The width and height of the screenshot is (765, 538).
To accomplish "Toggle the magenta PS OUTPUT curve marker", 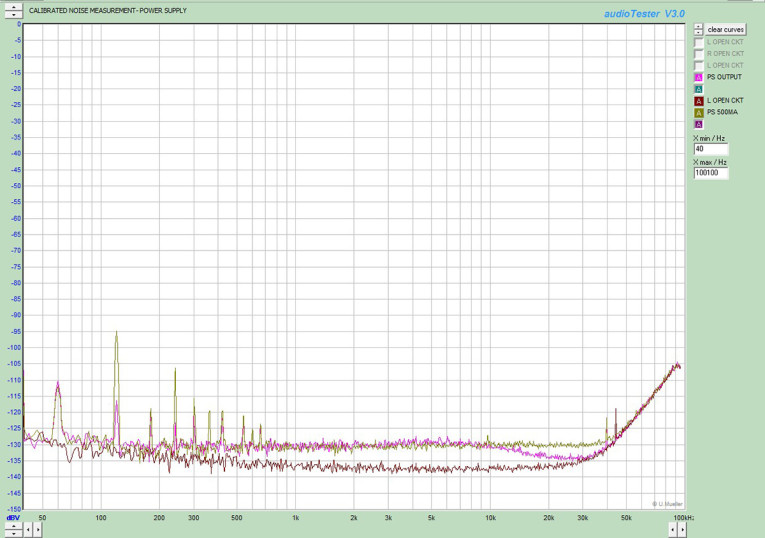I will 699,78.
